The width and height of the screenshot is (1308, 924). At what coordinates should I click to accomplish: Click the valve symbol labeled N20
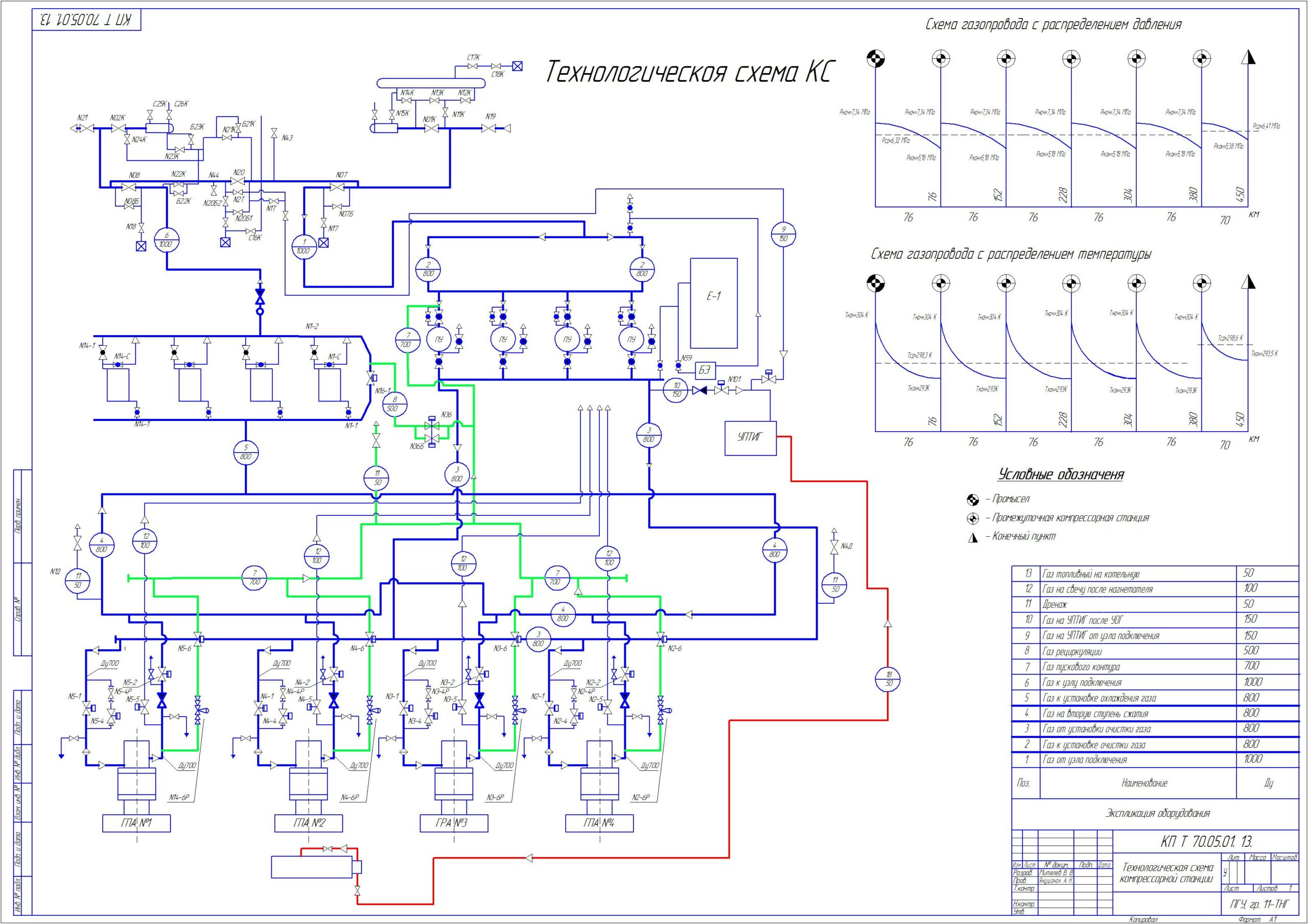pos(238,181)
